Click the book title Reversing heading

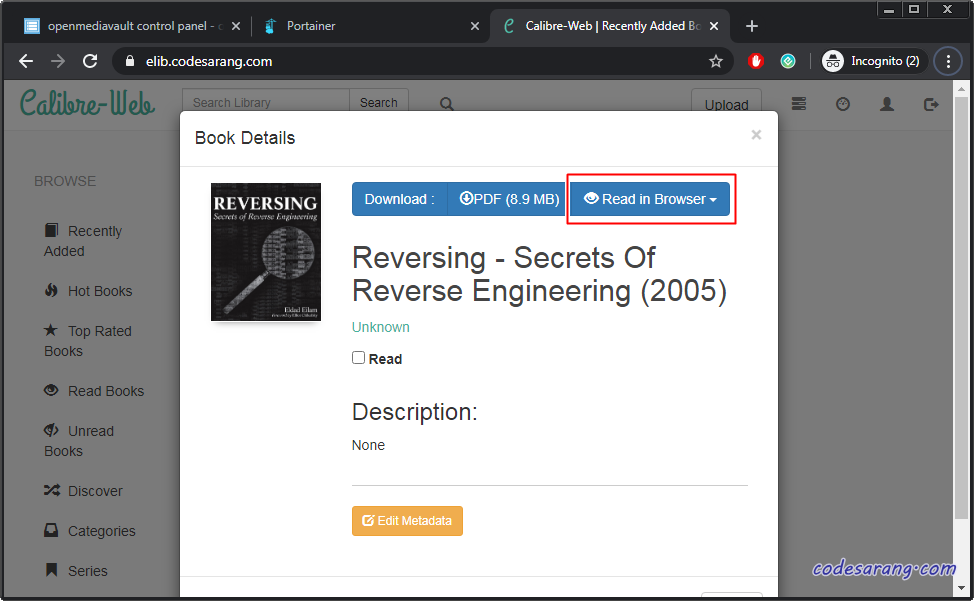[539, 274]
